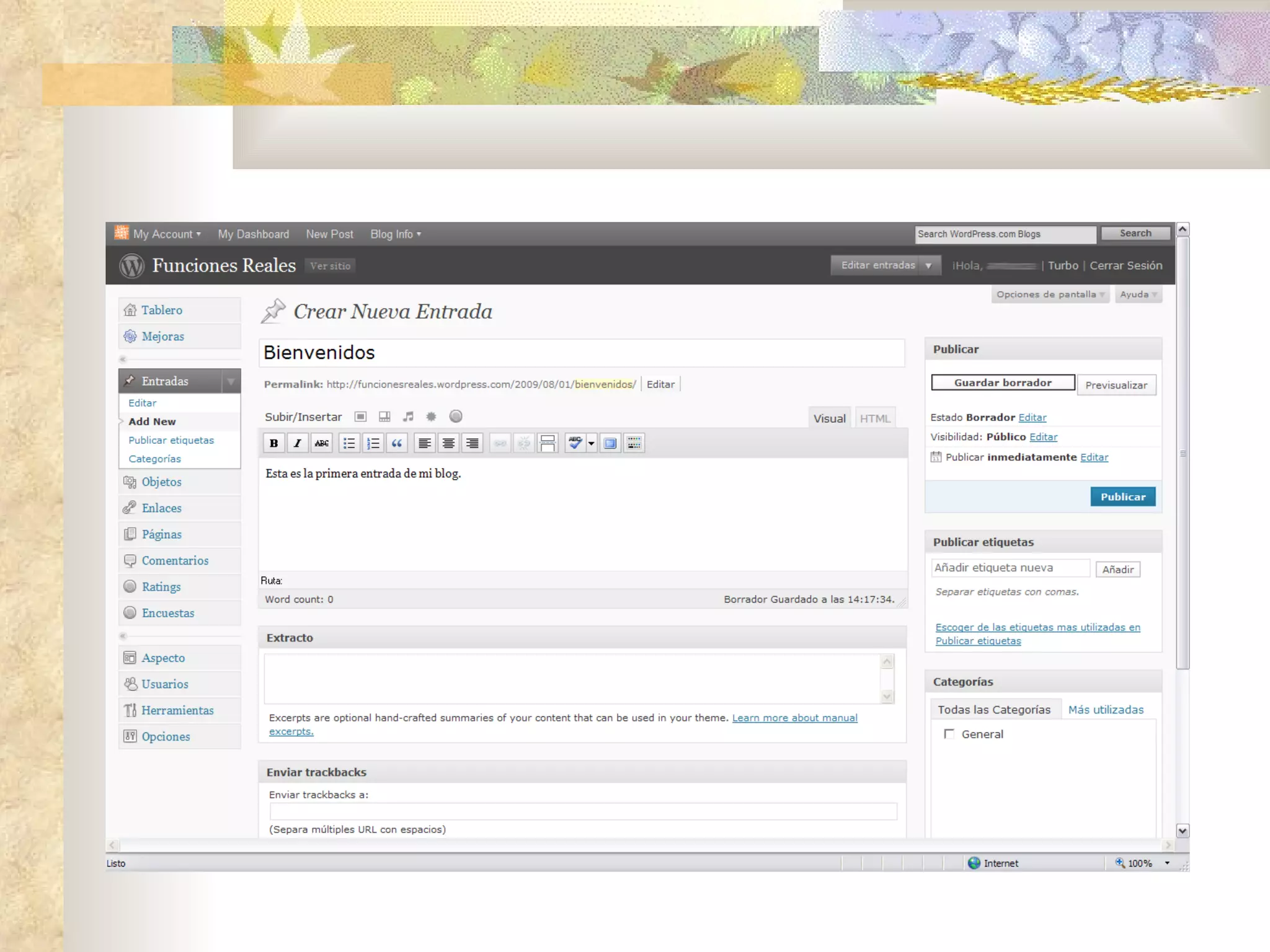Show the kitchen sink toolbar
This screenshot has width=1270, height=952.
634,443
